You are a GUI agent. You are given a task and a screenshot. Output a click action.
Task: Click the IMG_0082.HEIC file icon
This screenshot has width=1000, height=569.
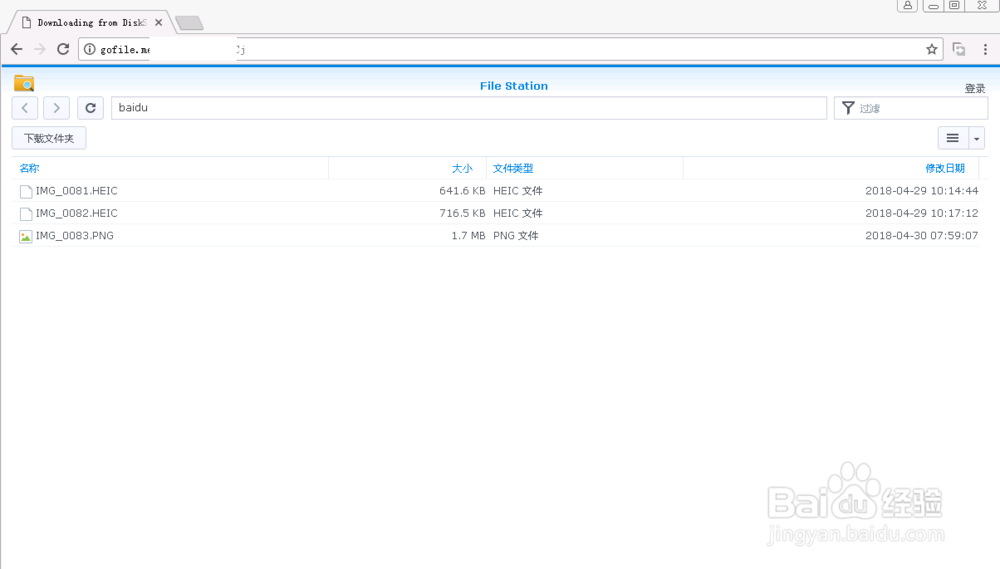click(26, 214)
